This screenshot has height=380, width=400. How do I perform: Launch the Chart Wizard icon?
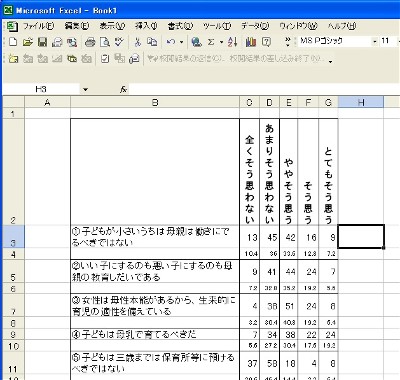coord(251,42)
